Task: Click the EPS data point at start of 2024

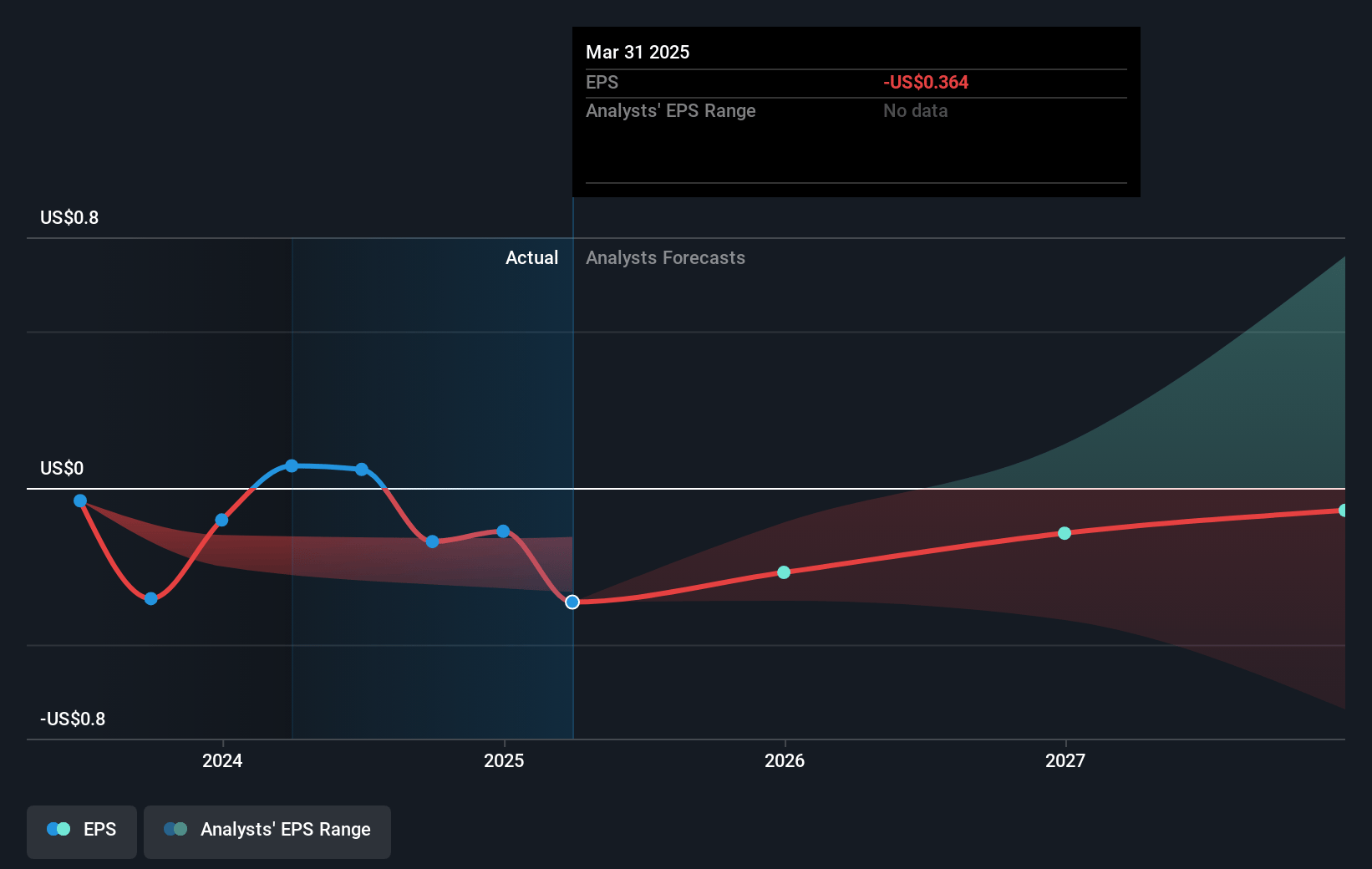Action: point(221,520)
